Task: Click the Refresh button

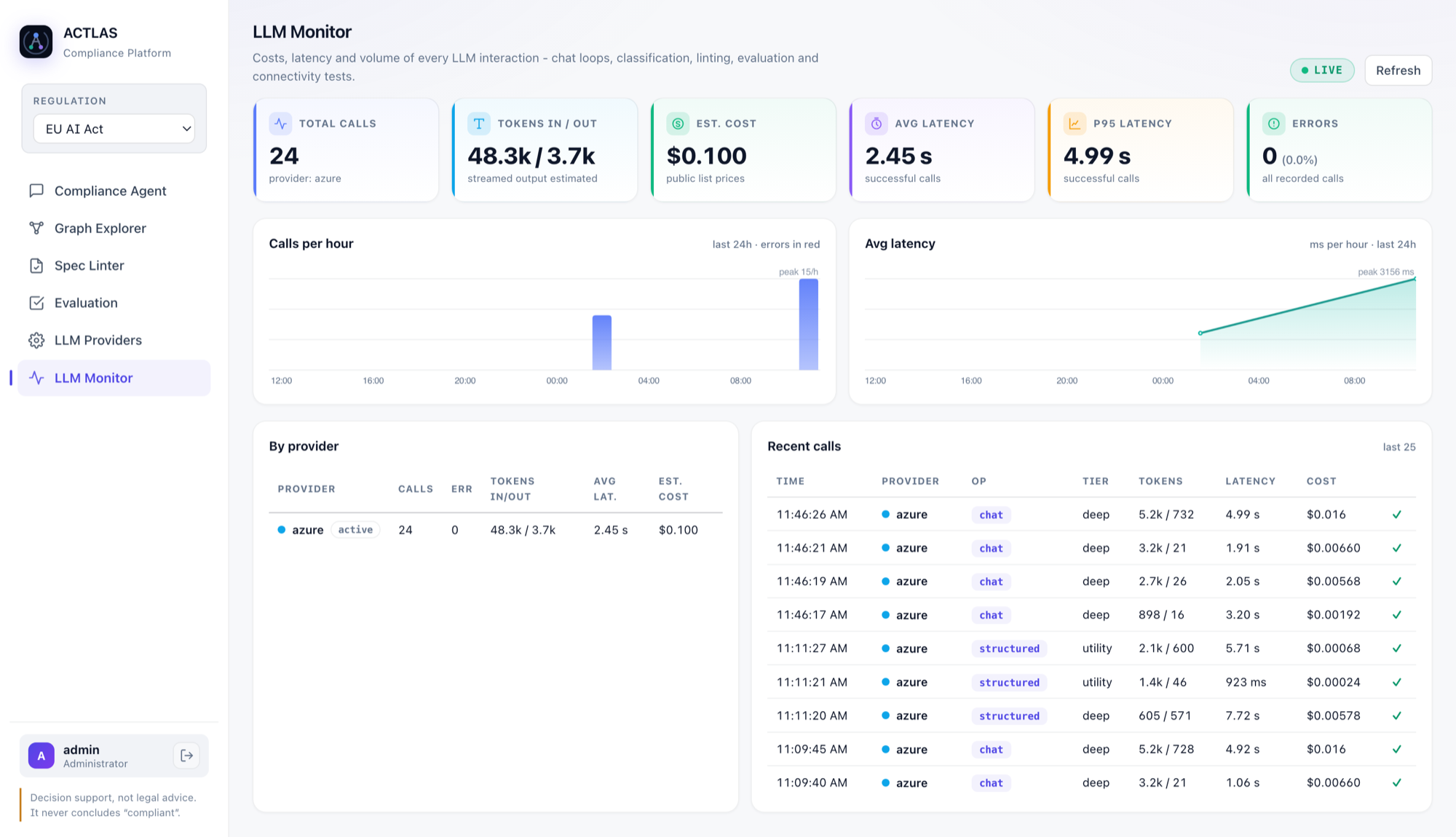Action: pos(1398,71)
